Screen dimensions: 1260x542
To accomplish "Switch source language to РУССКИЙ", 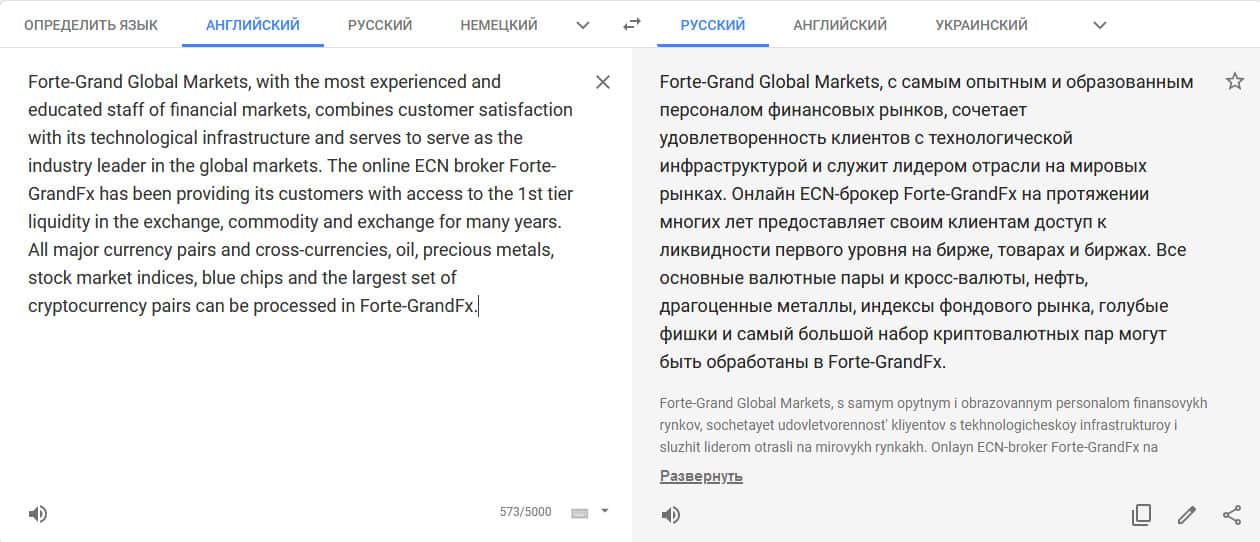I will 381,25.
